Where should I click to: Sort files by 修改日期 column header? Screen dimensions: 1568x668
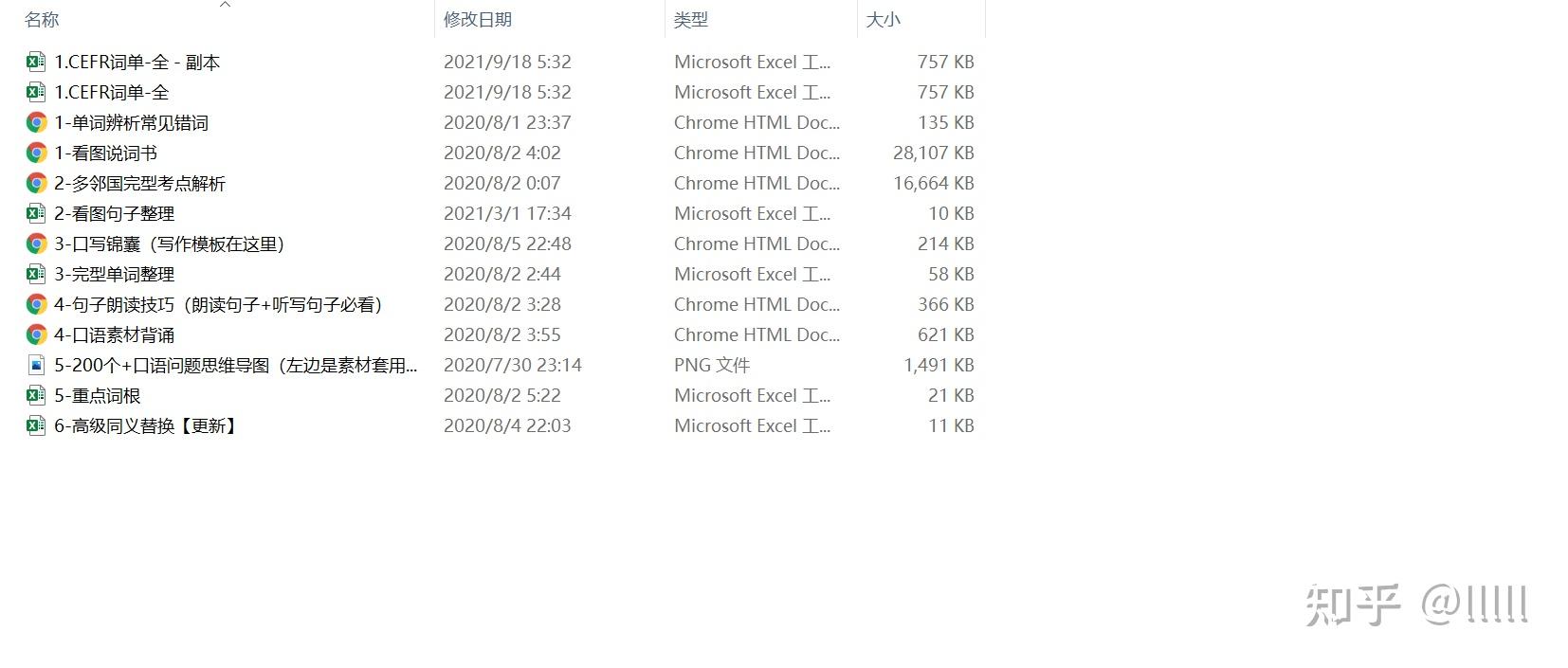[478, 19]
